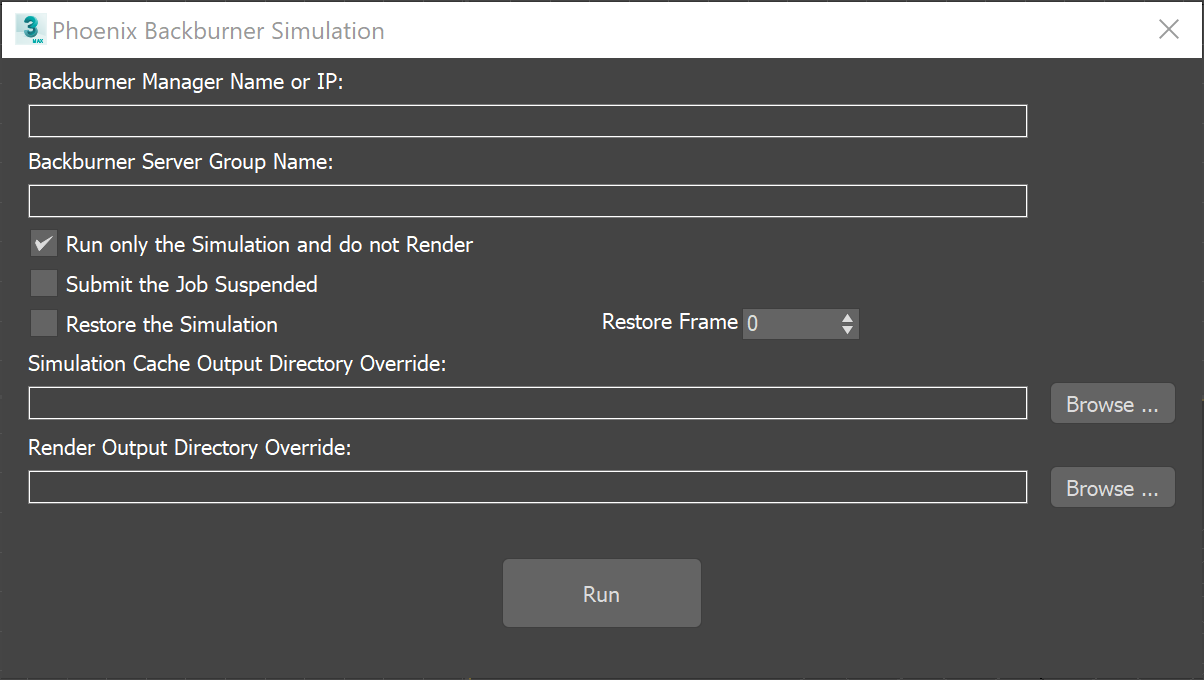Focus the Simulation Cache Output Directory Override field
Screen dimensions: 1204x680
[528, 403]
